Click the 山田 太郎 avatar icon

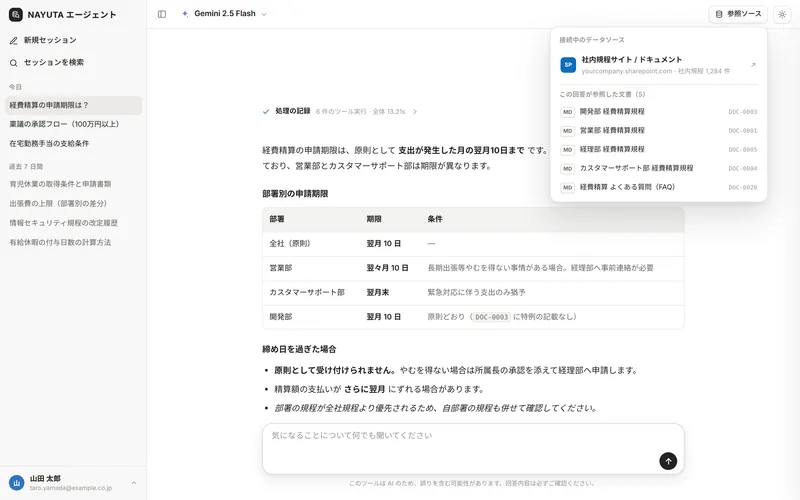click(x=16, y=483)
